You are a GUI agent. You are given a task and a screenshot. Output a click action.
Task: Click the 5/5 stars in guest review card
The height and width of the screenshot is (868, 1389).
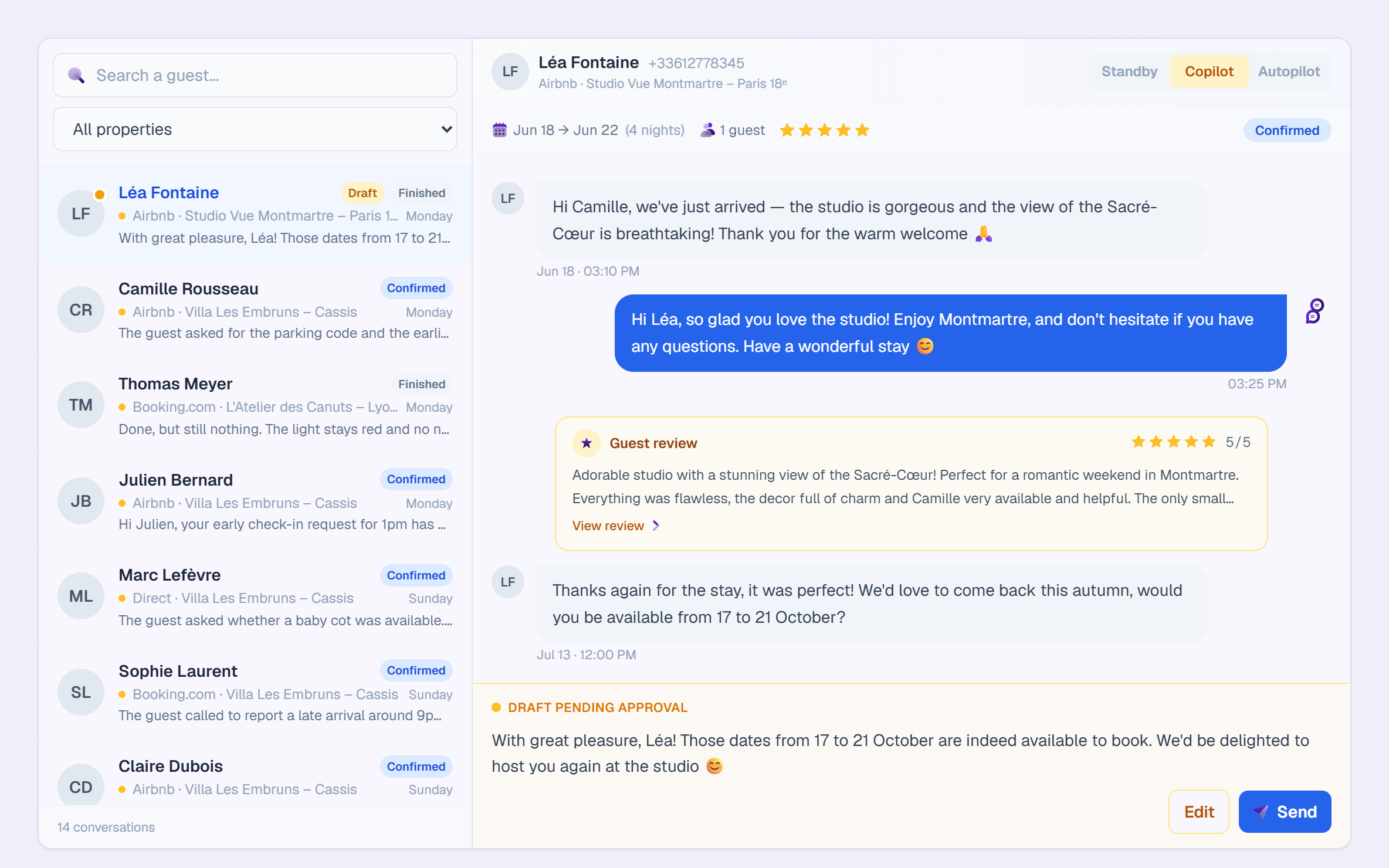tap(1173, 442)
